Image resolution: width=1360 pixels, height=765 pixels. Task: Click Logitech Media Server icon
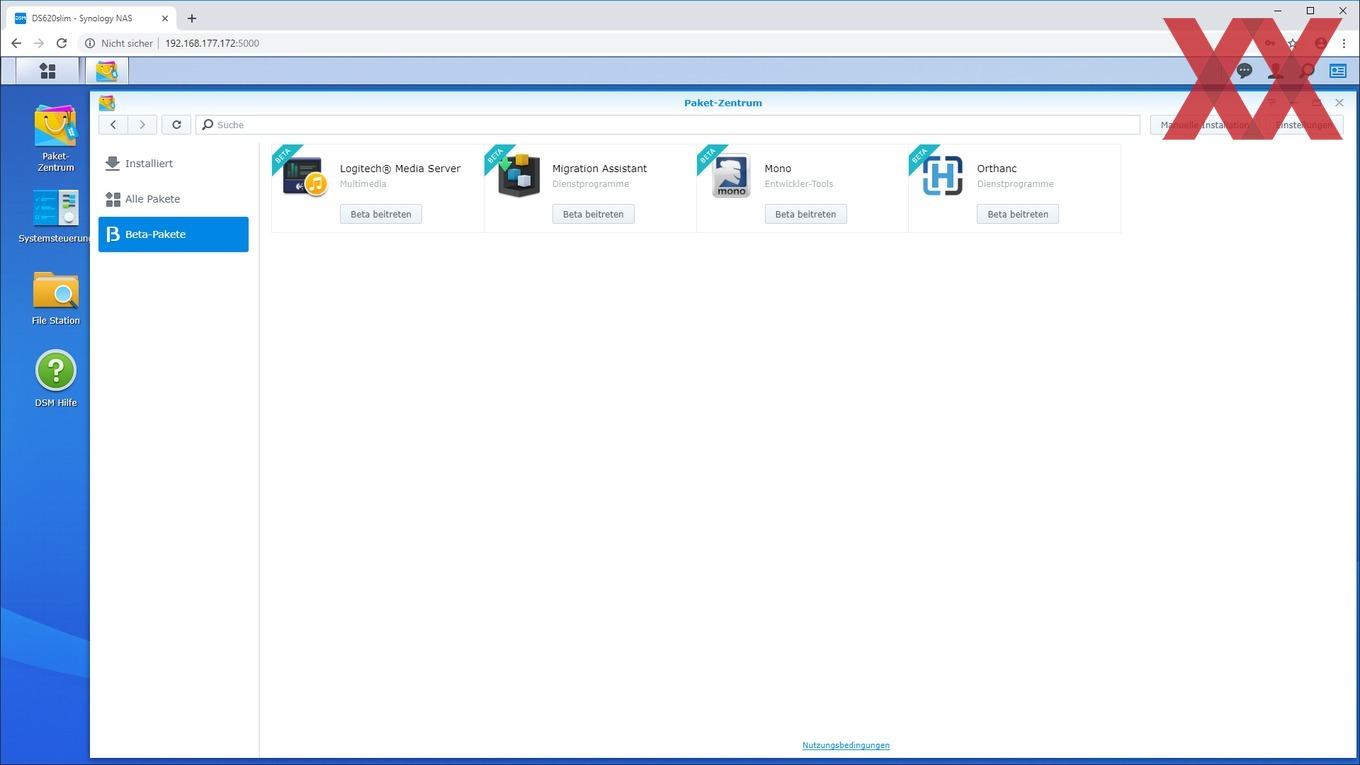tap(305, 177)
